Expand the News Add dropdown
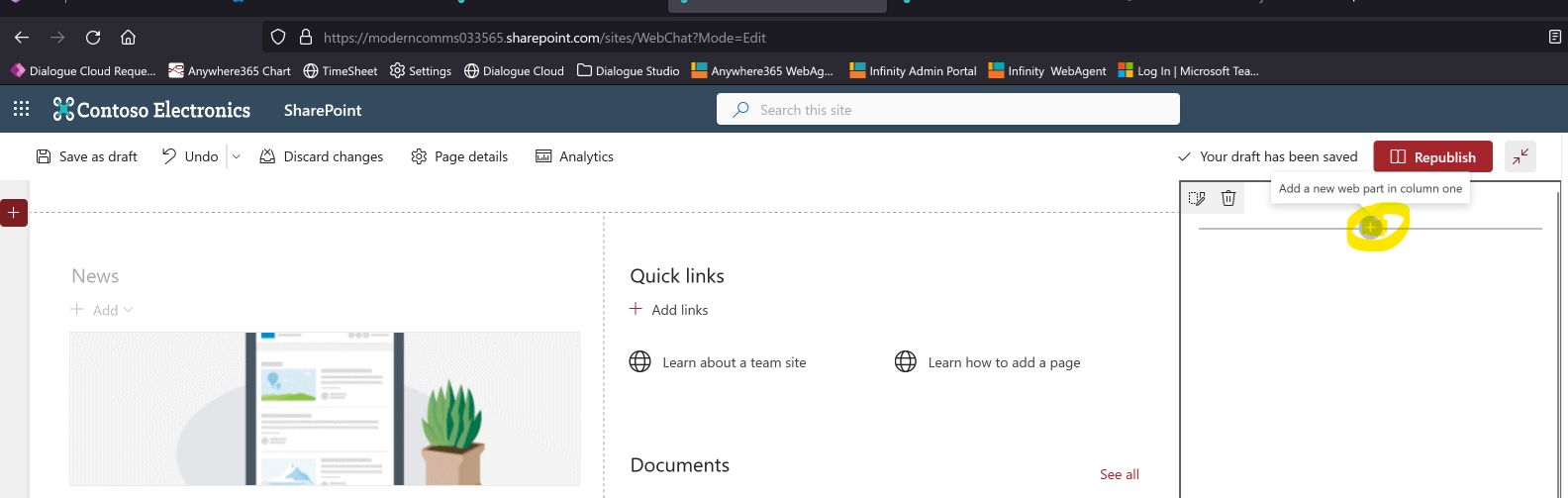This screenshot has height=498, width=1568. pyautogui.click(x=102, y=310)
